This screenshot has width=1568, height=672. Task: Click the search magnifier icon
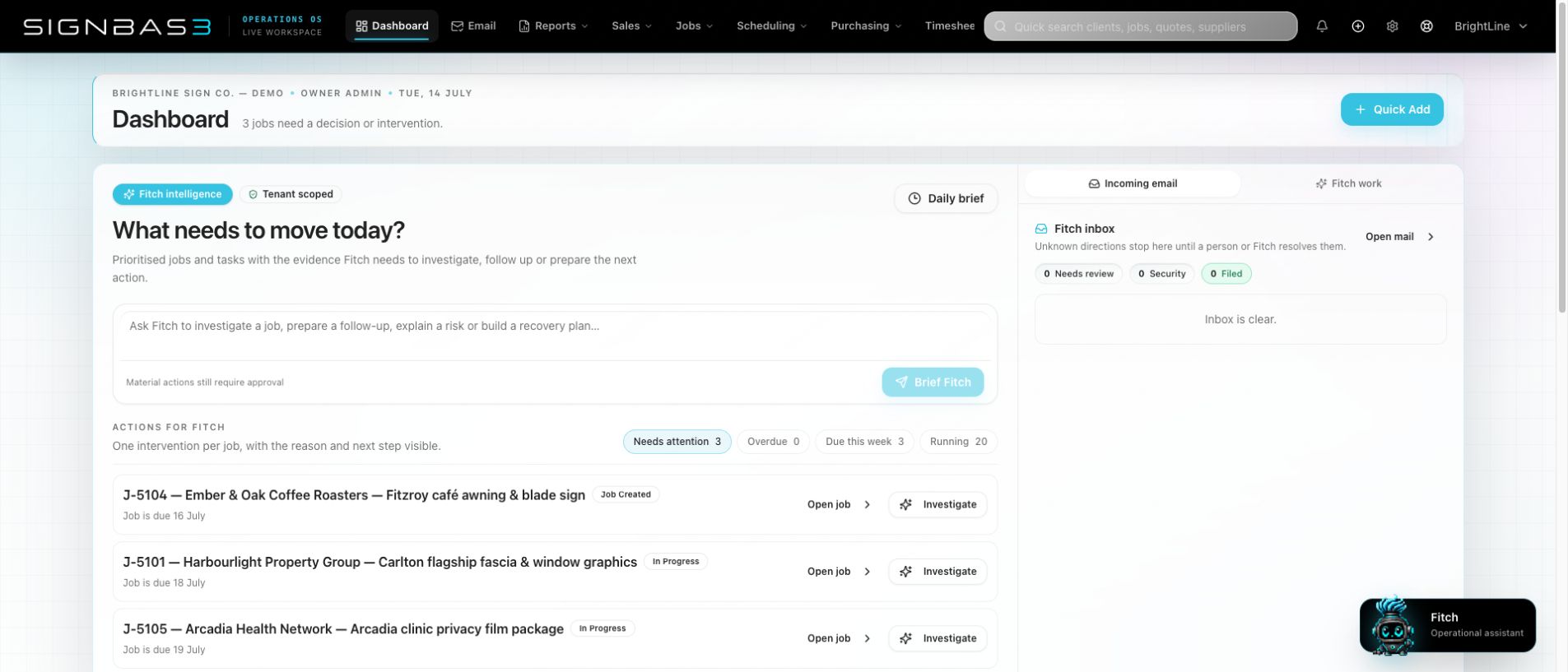coord(1001,26)
